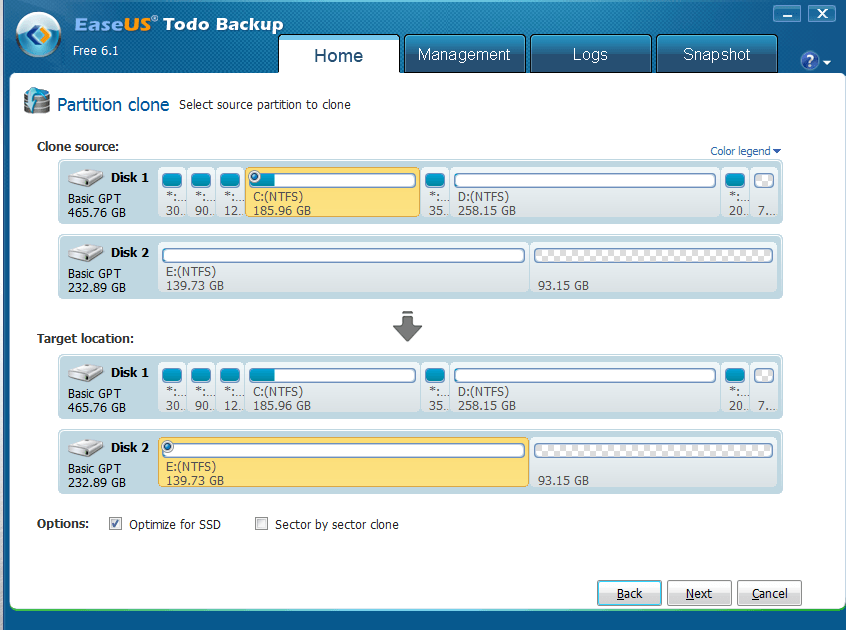Choose target partition labeled 90 on Disk 1
This screenshot has height=630, width=846.
[202, 388]
